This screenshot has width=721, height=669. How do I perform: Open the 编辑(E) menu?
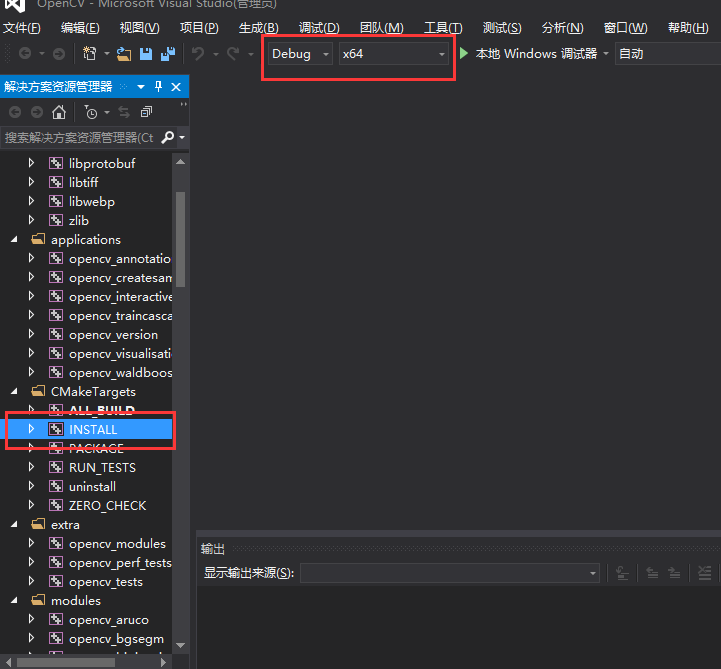pos(80,28)
